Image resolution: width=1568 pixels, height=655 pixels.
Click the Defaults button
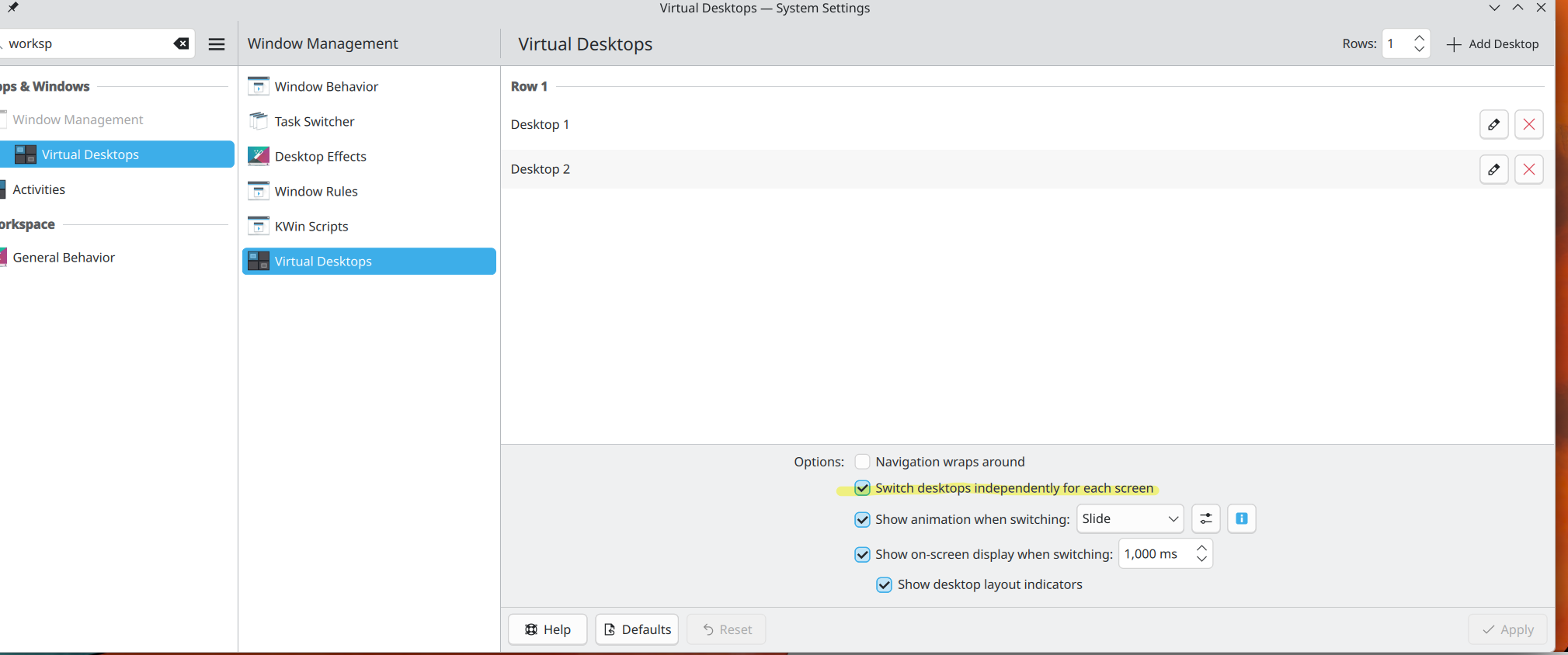point(637,629)
